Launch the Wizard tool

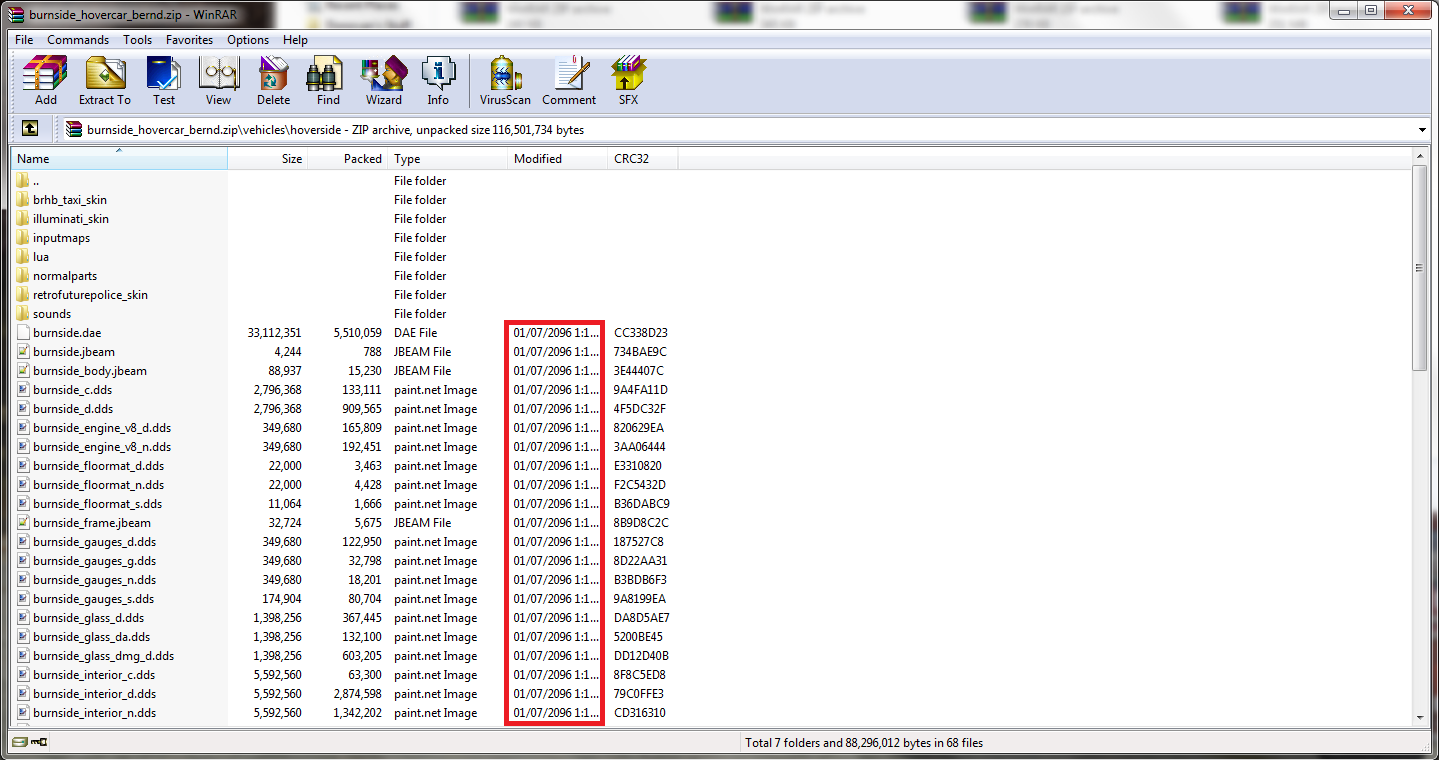click(383, 80)
